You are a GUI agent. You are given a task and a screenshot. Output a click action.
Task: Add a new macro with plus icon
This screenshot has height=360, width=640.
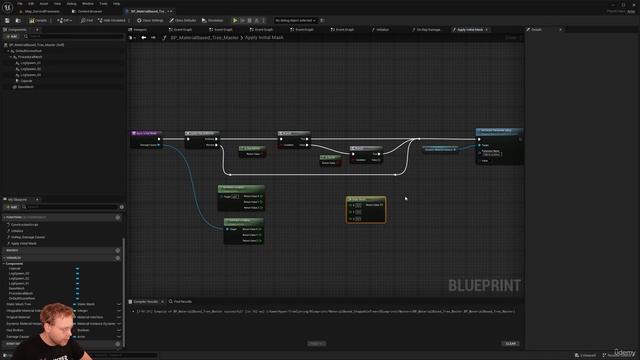118,250
